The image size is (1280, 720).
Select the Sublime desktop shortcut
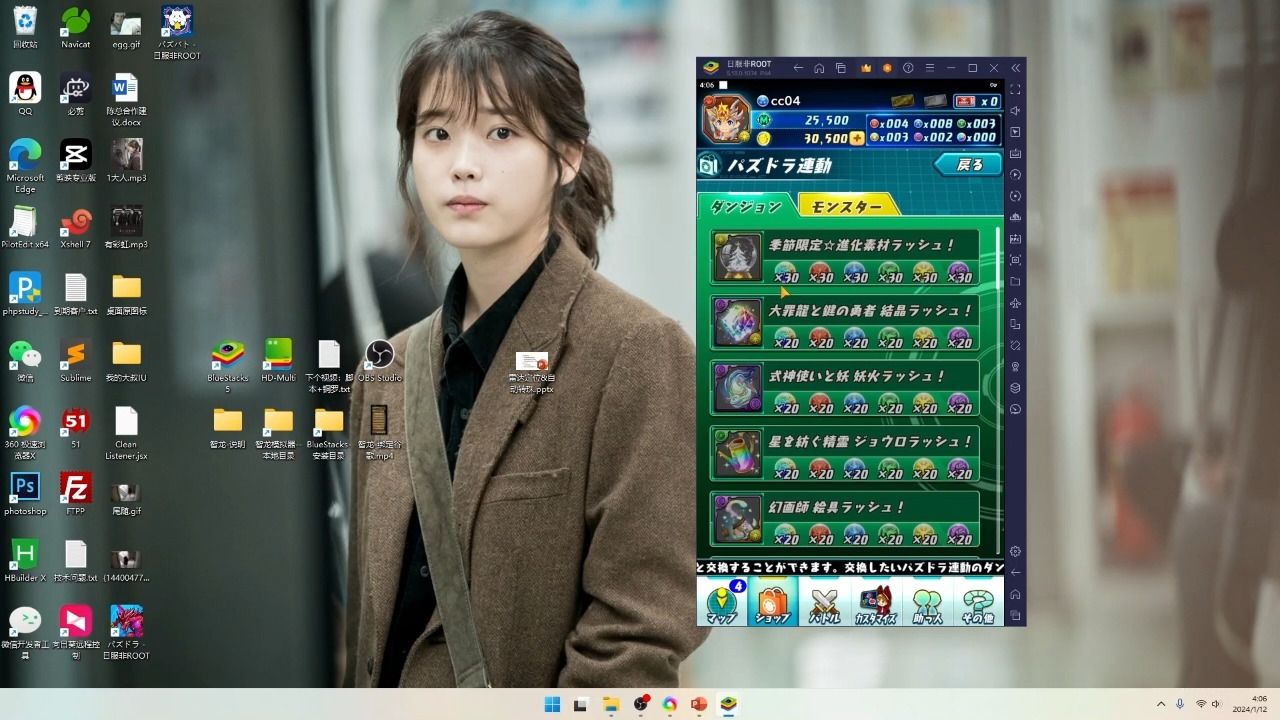pos(76,361)
